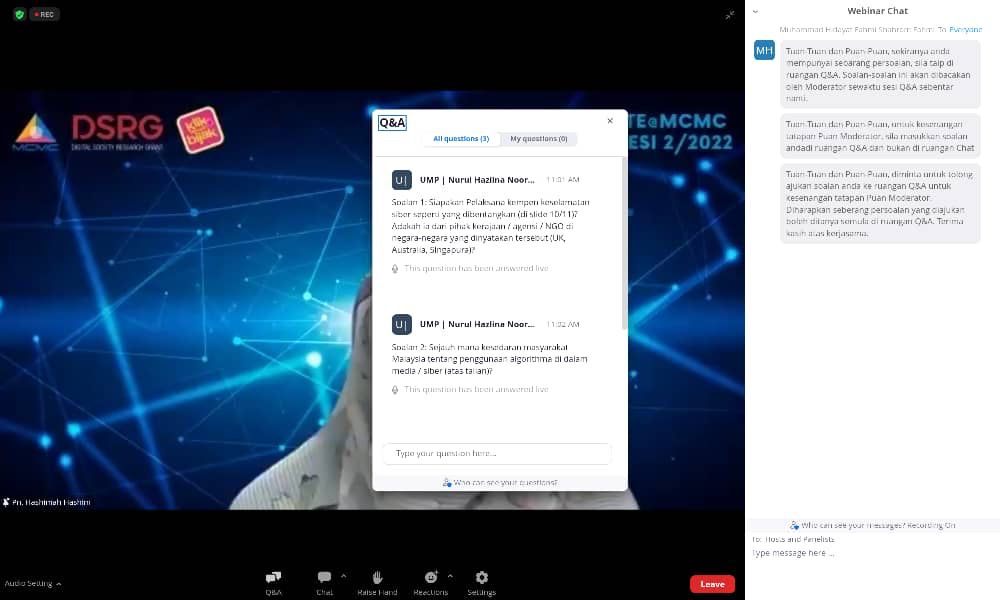Click the Raise Hand icon

[378, 577]
